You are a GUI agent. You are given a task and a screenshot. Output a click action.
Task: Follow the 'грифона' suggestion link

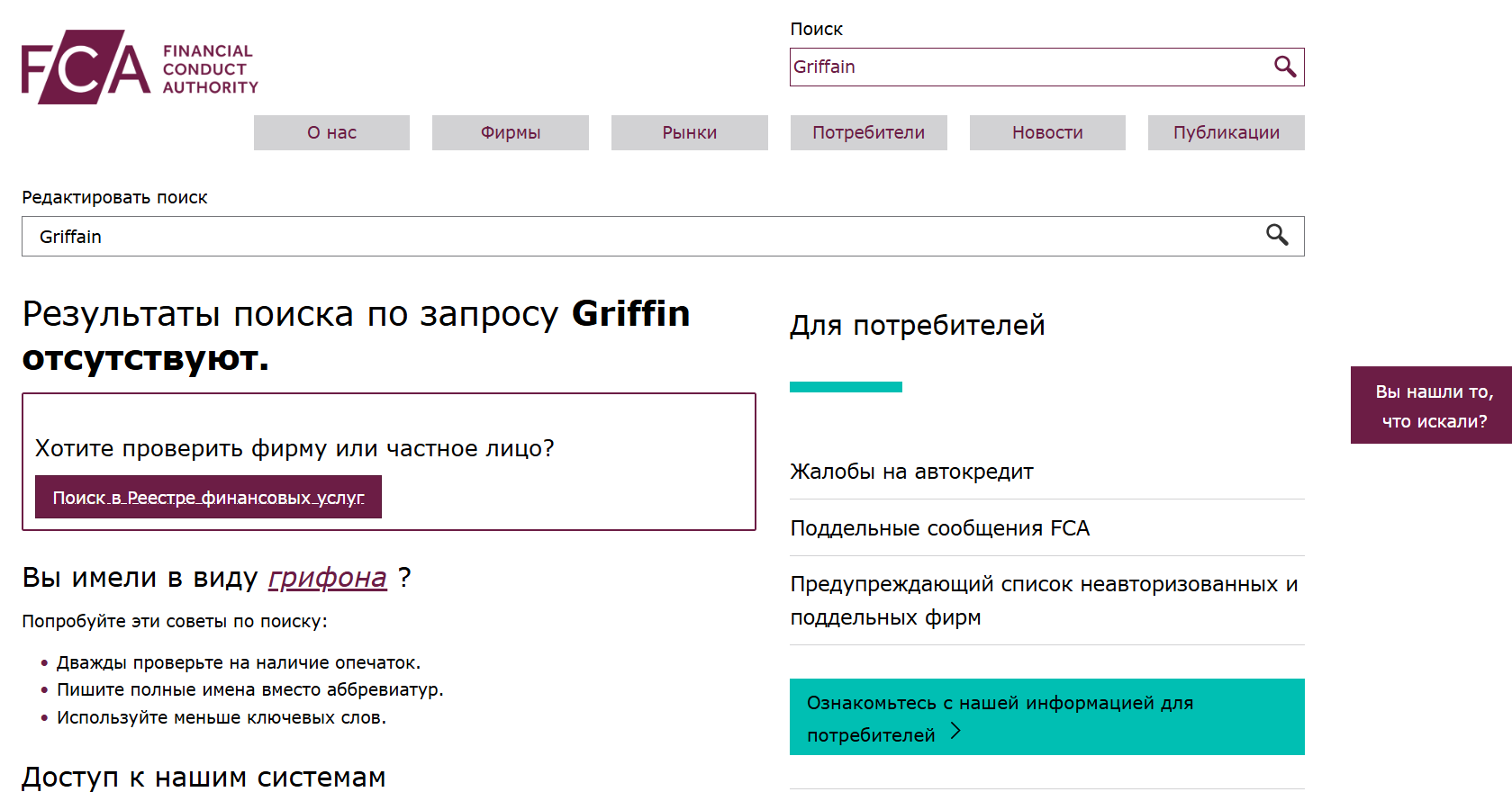pos(328,577)
